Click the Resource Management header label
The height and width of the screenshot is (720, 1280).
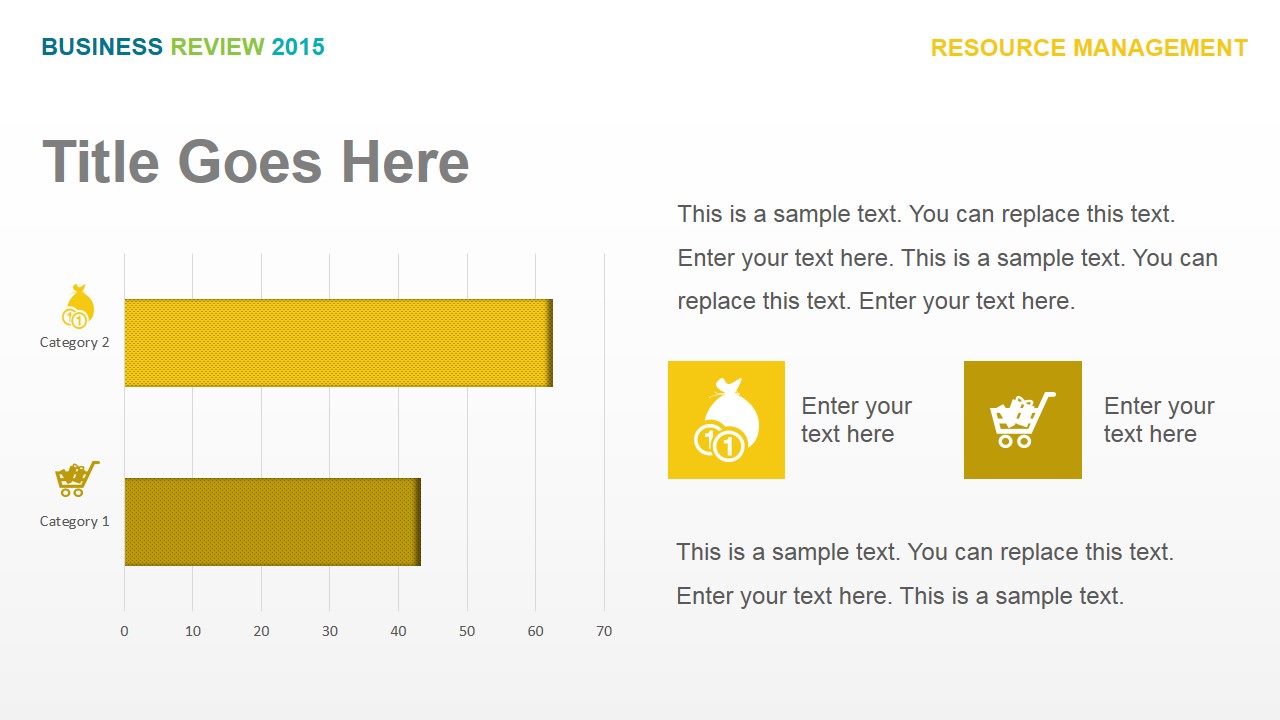(x=1089, y=48)
